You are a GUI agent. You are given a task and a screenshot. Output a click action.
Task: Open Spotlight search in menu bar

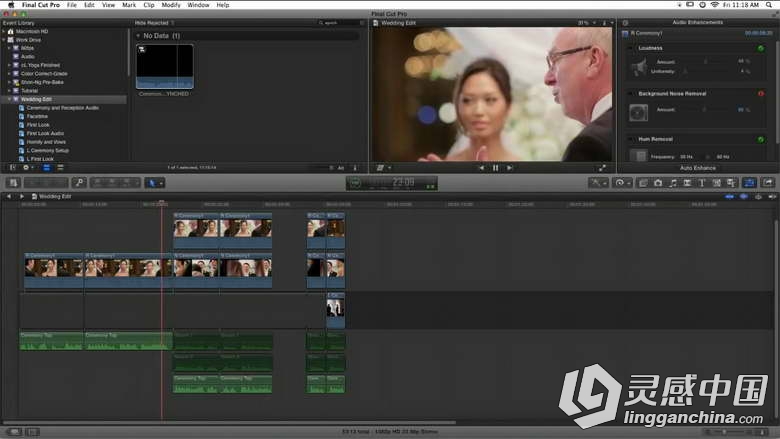coord(770,5)
